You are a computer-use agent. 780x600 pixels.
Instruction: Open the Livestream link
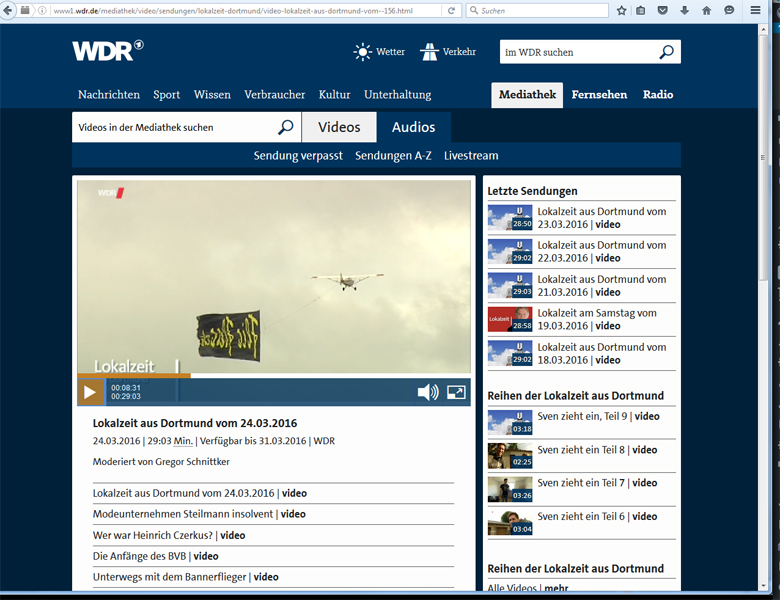(x=471, y=156)
